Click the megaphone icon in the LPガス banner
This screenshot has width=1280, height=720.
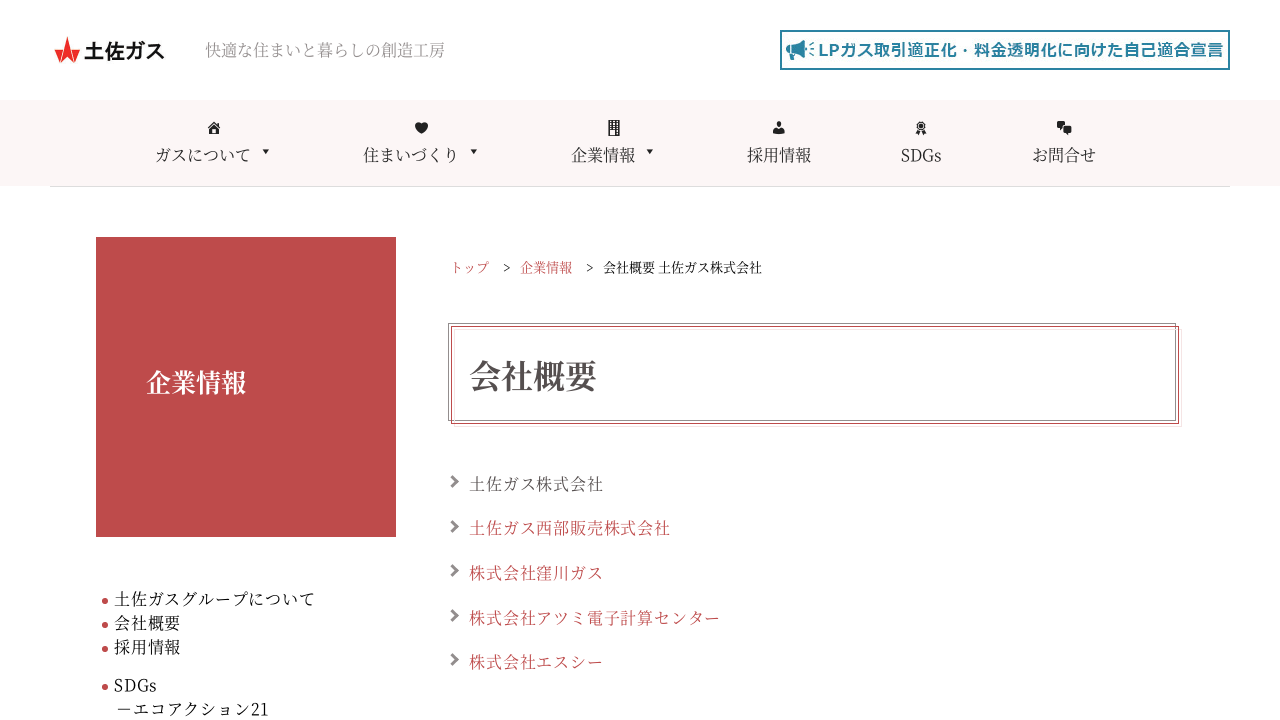pyautogui.click(x=799, y=50)
